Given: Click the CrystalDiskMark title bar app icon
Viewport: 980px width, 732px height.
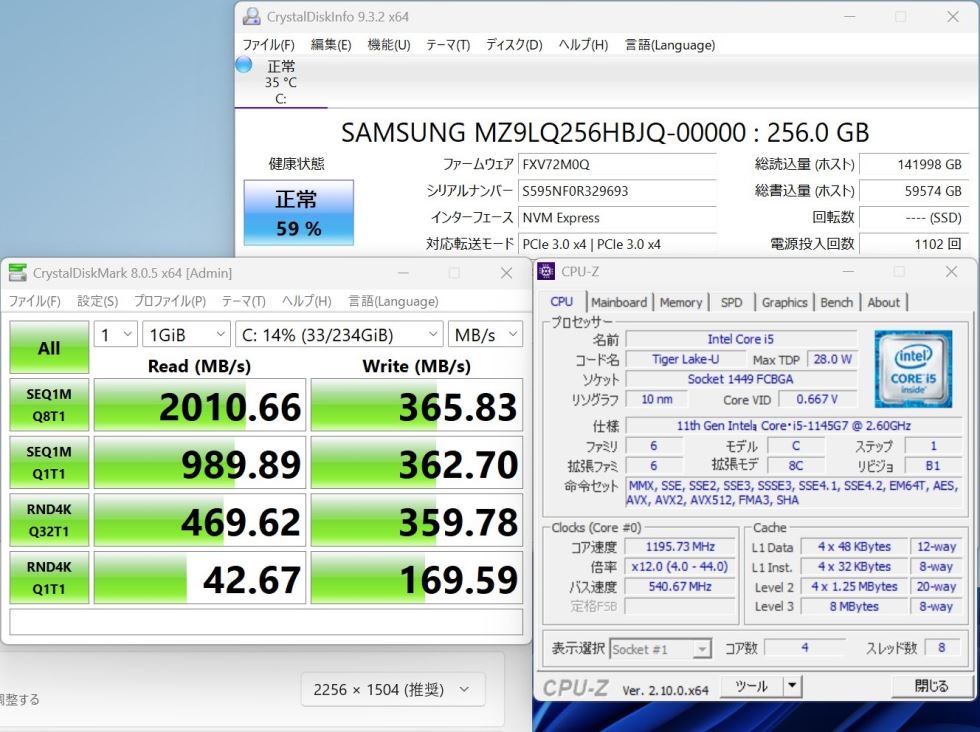Looking at the screenshot, I should click(18, 273).
